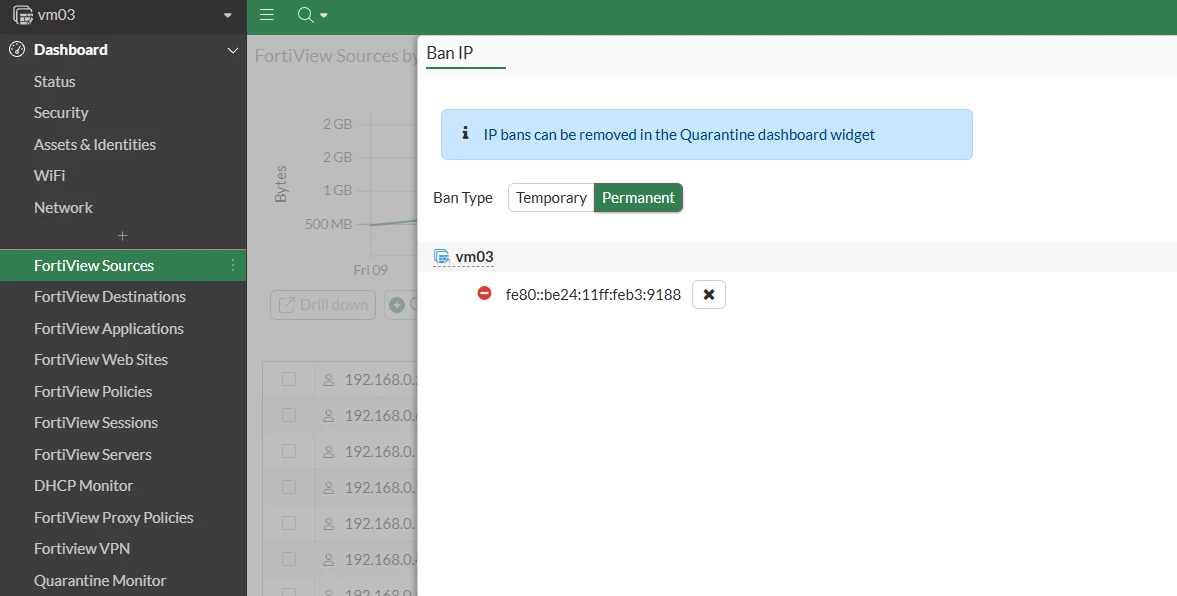Go to FortiView Sessions
This screenshot has width=1177, height=596.
pyautogui.click(x=96, y=423)
